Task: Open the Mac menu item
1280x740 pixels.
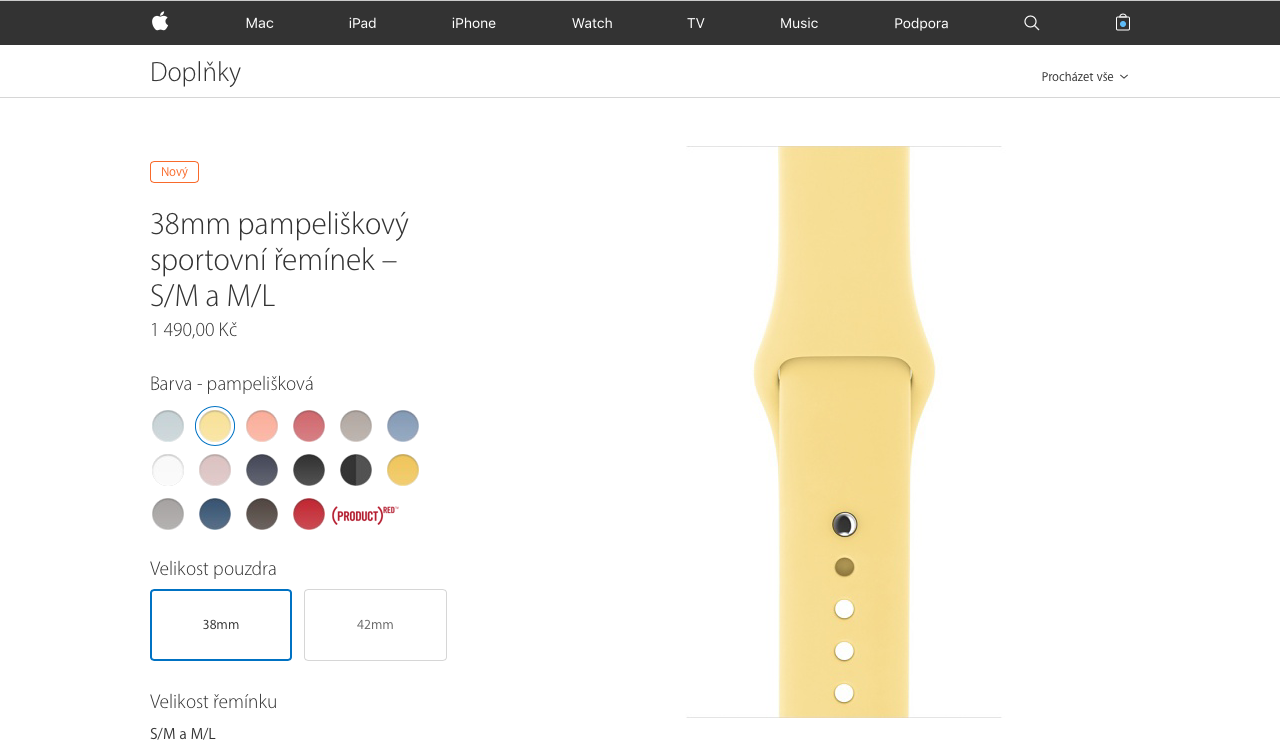Action: click(259, 23)
